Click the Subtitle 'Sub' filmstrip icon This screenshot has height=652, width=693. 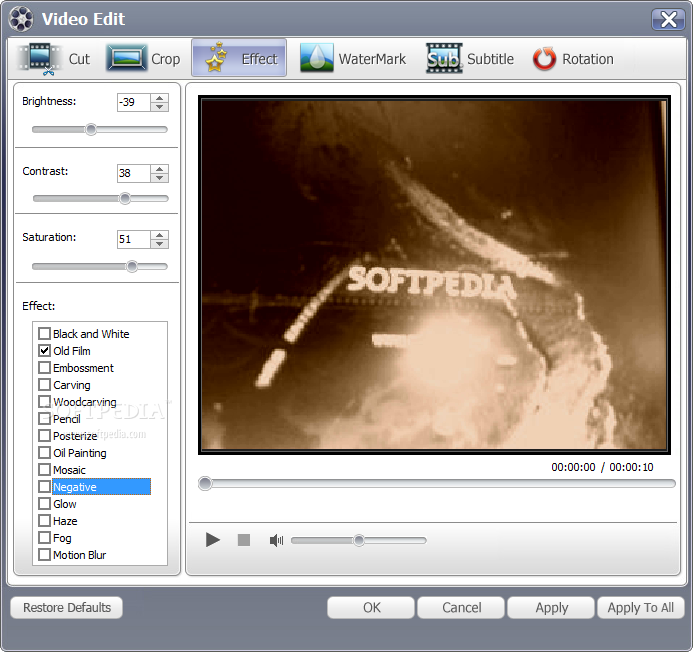(x=444, y=58)
